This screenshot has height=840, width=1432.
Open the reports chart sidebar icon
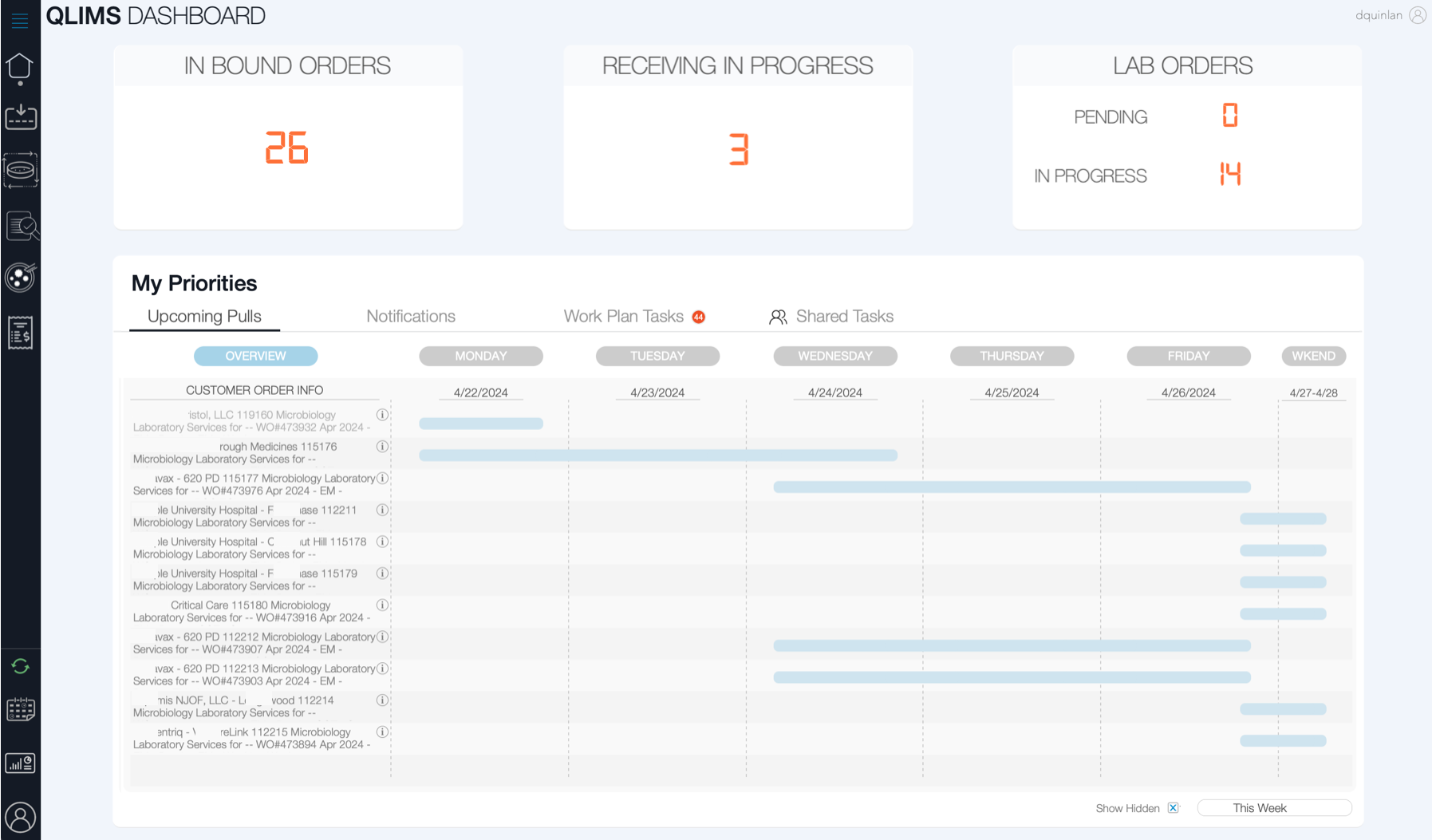pos(21,763)
